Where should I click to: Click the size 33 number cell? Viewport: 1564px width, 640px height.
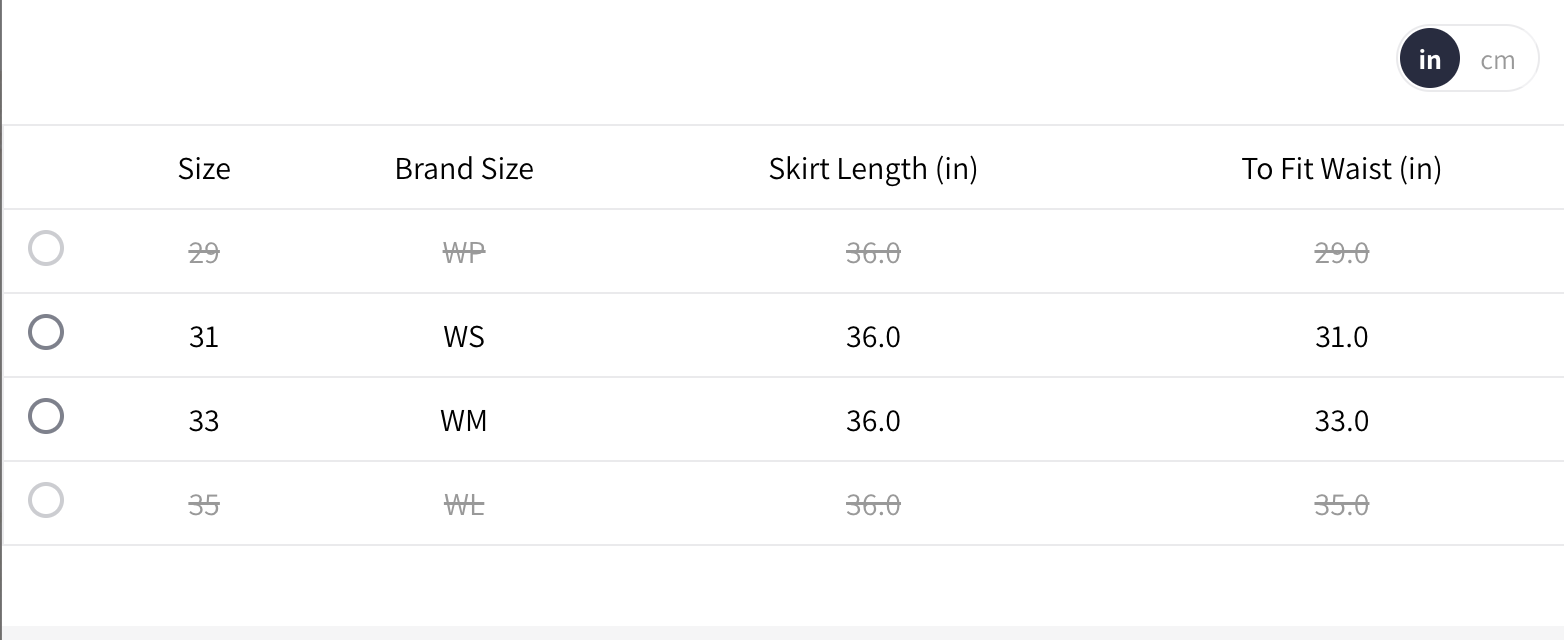204,420
